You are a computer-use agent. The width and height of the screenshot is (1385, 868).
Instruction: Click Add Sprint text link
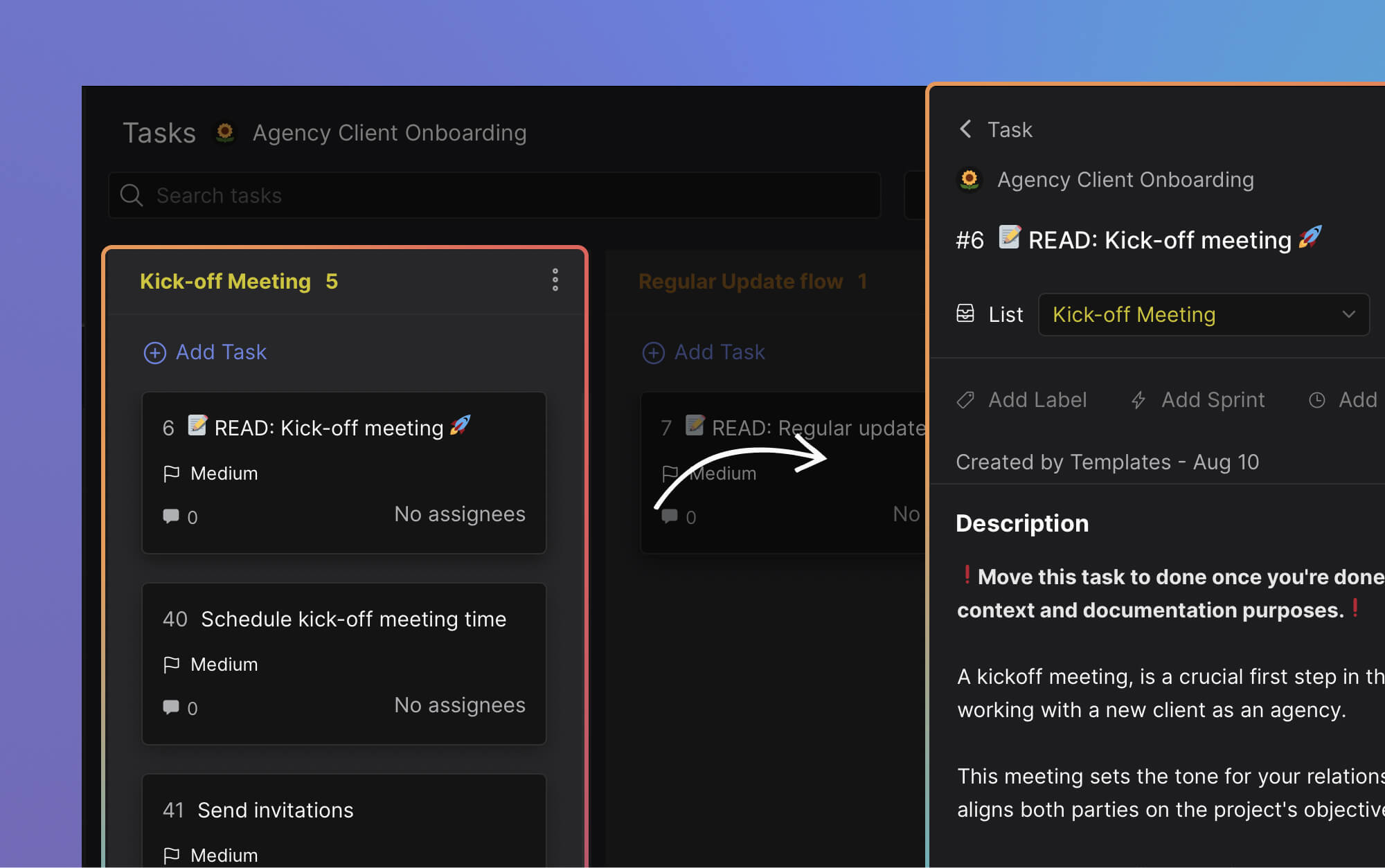click(x=1213, y=400)
